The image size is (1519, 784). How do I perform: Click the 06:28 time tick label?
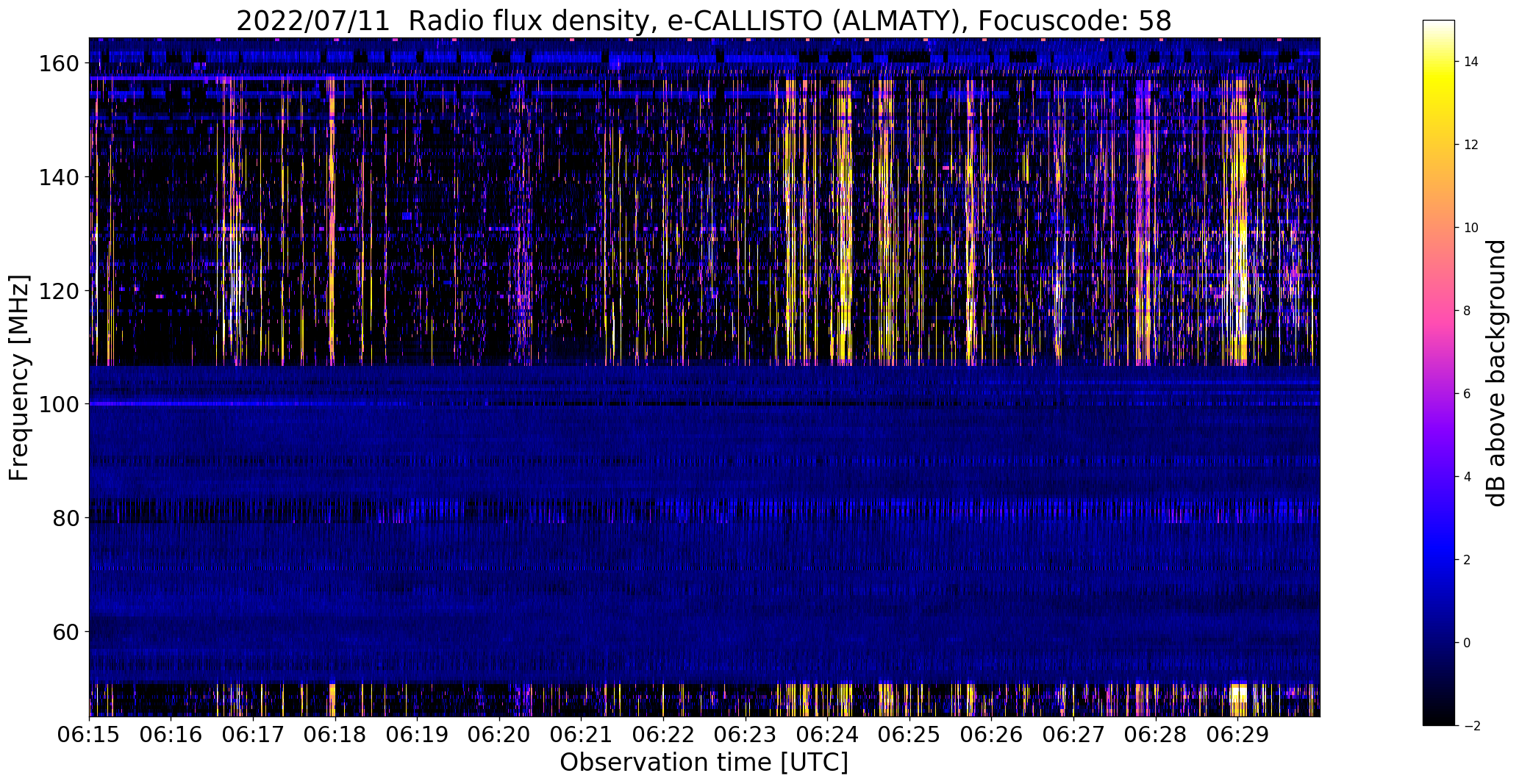pos(1156,735)
